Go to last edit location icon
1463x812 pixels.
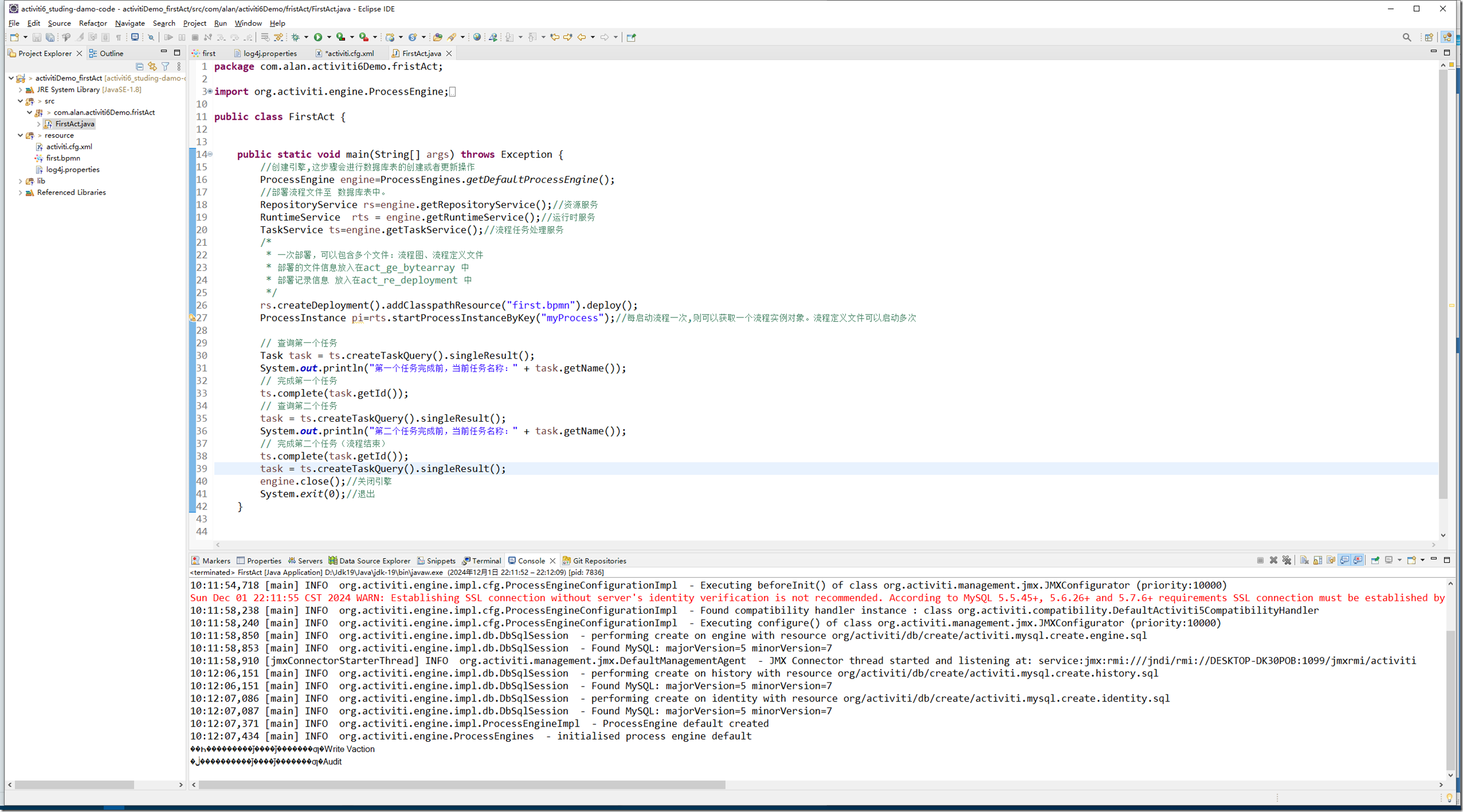pyautogui.click(x=555, y=37)
